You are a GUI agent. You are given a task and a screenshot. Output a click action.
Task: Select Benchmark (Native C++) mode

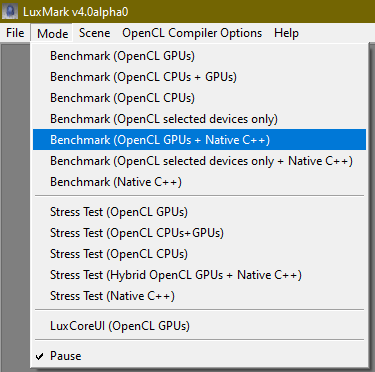click(199, 182)
